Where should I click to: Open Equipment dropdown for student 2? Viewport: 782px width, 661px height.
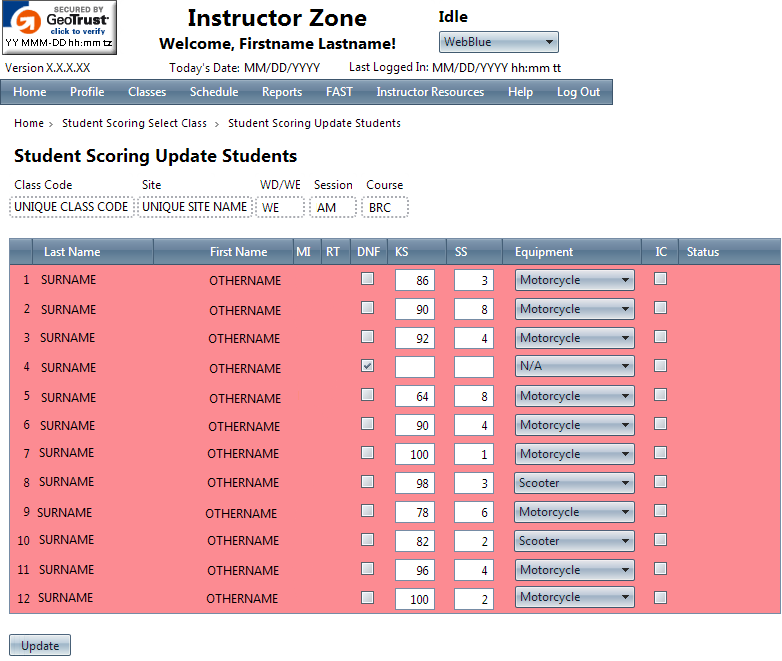pos(575,309)
